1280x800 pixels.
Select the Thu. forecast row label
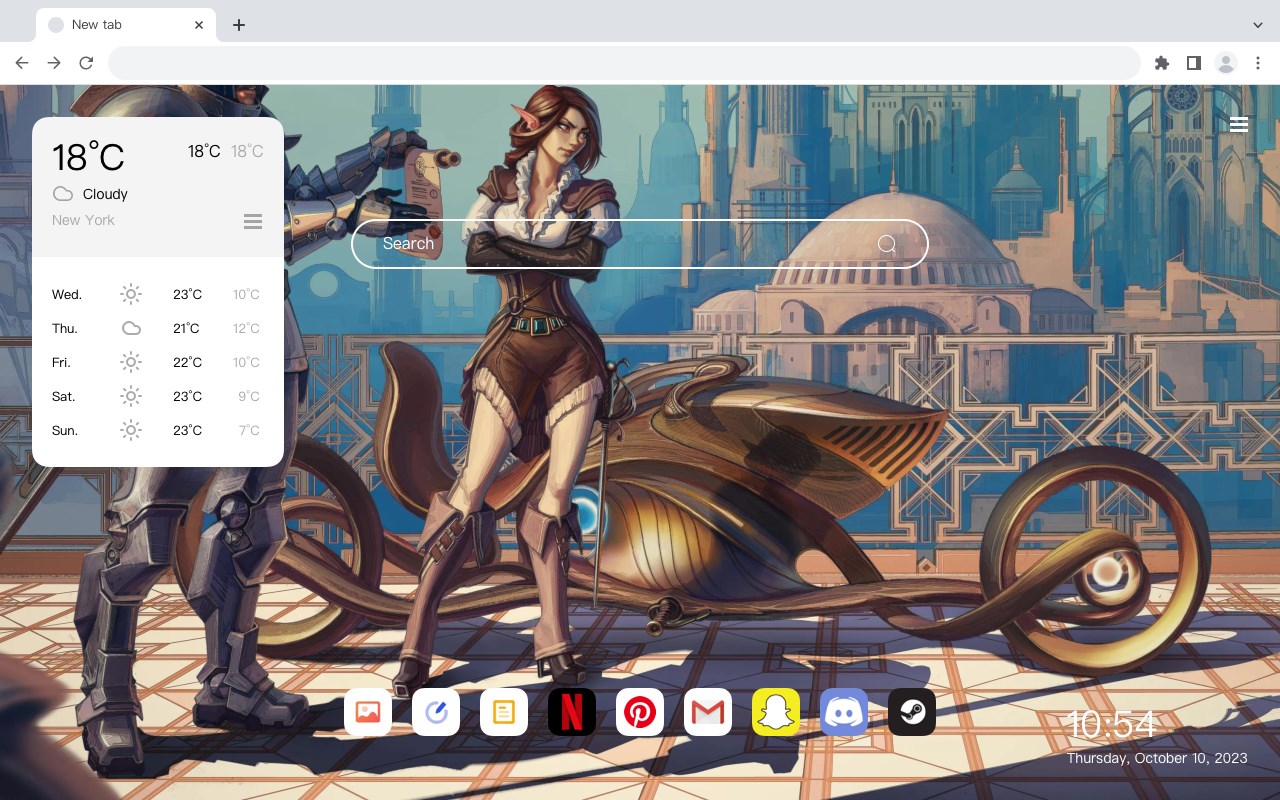point(65,328)
